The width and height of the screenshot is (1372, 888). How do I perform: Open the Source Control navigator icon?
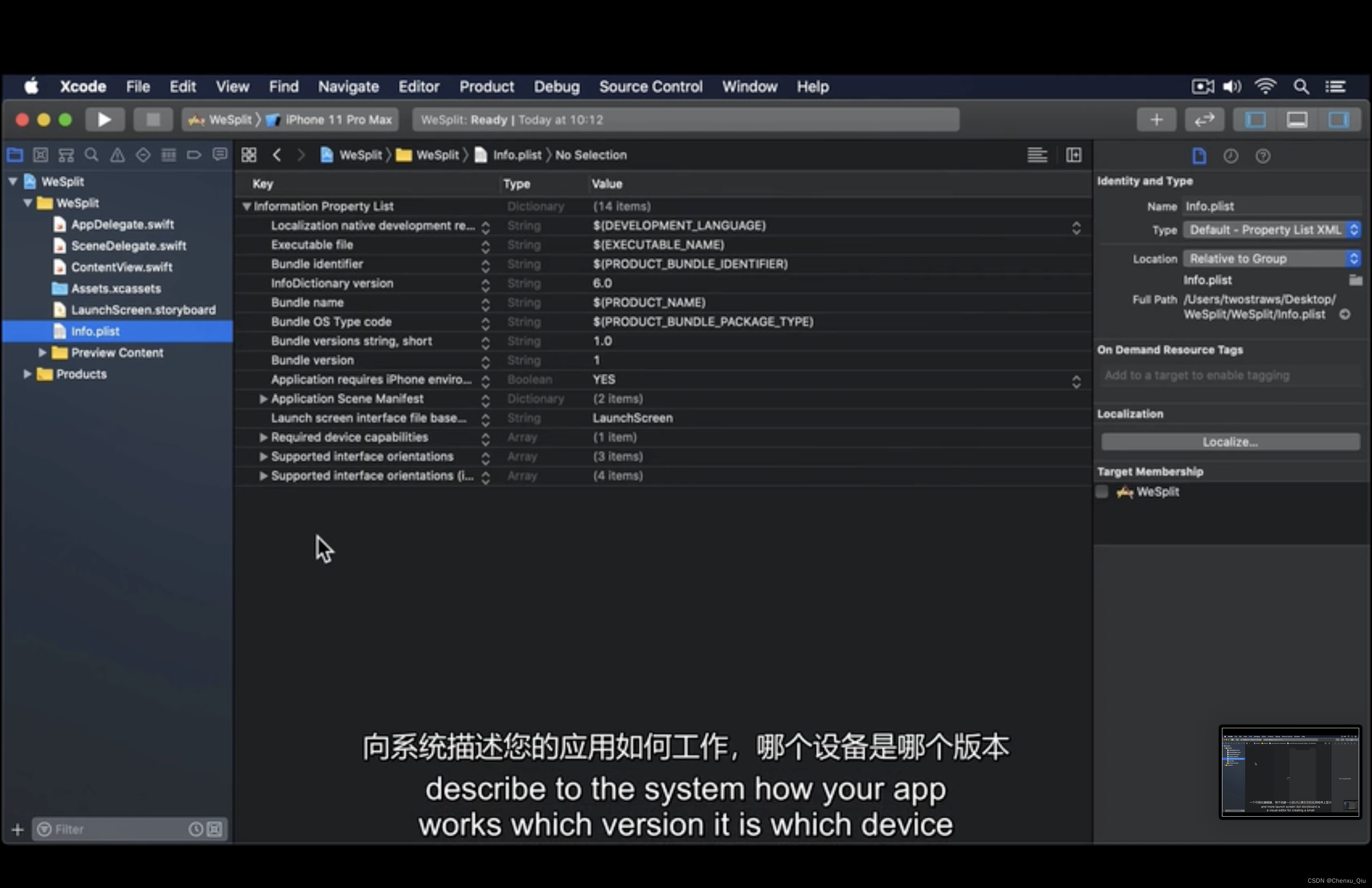coord(41,154)
